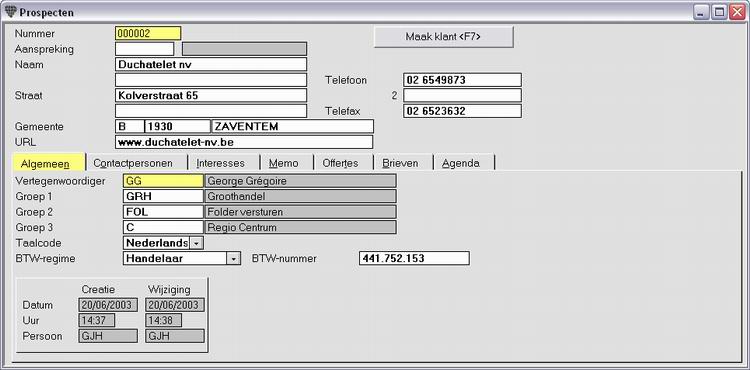Click the BTW-nummer field 441.752.153
This screenshot has width=750, height=370.
coord(414,258)
